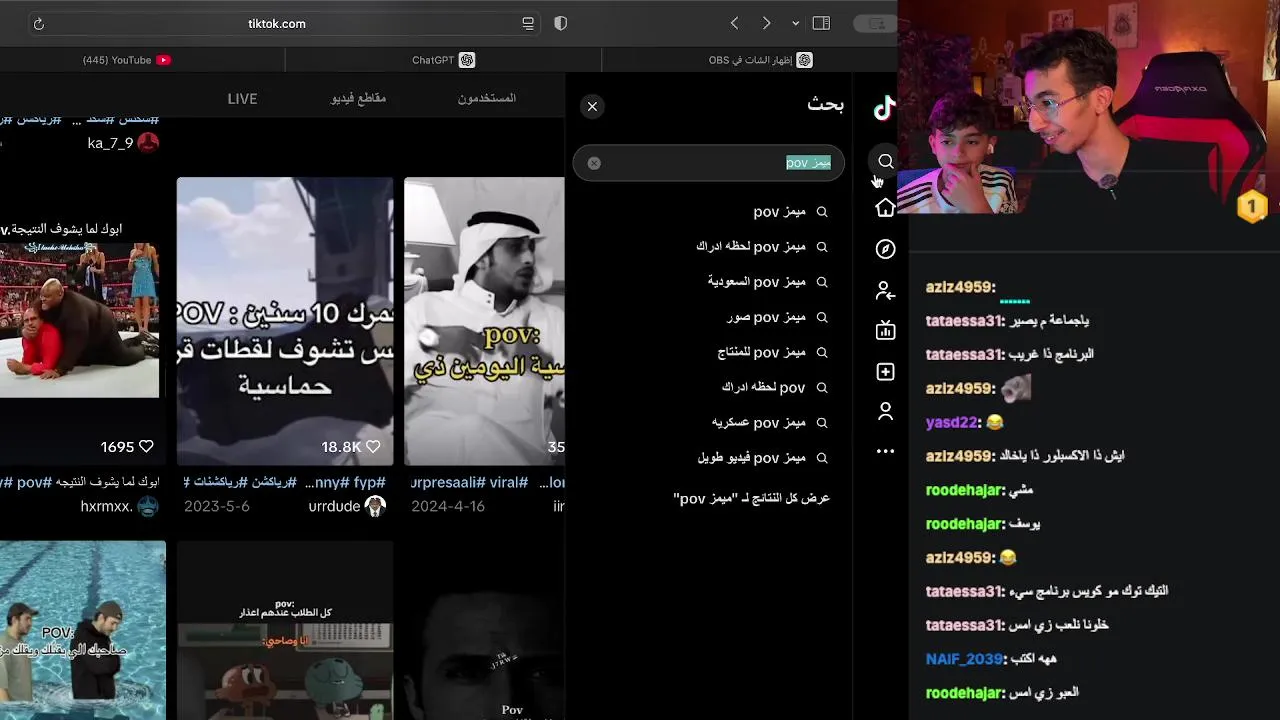The width and height of the screenshot is (1280, 720).
Task: Open the Explore compass icon
Action: [x=885, y=249]
